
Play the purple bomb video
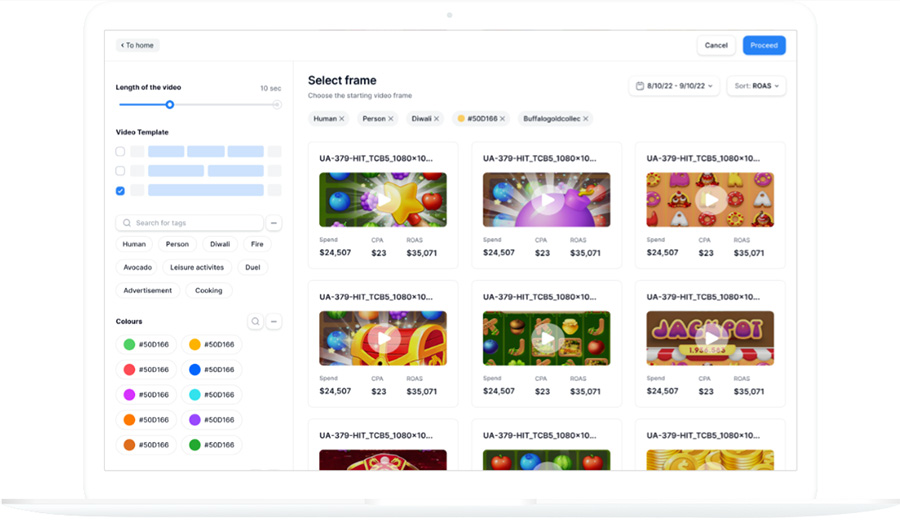point(546,200)
